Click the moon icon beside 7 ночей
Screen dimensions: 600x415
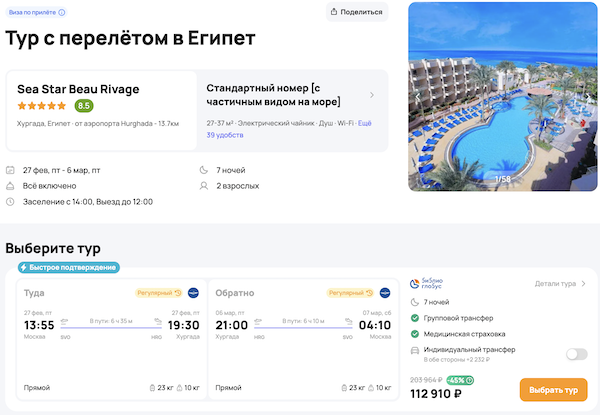[203, 170]
